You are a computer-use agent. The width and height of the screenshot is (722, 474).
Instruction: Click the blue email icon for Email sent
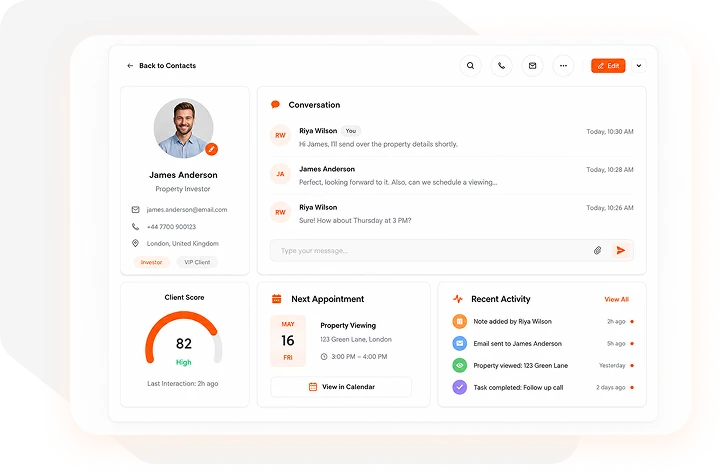459,344
